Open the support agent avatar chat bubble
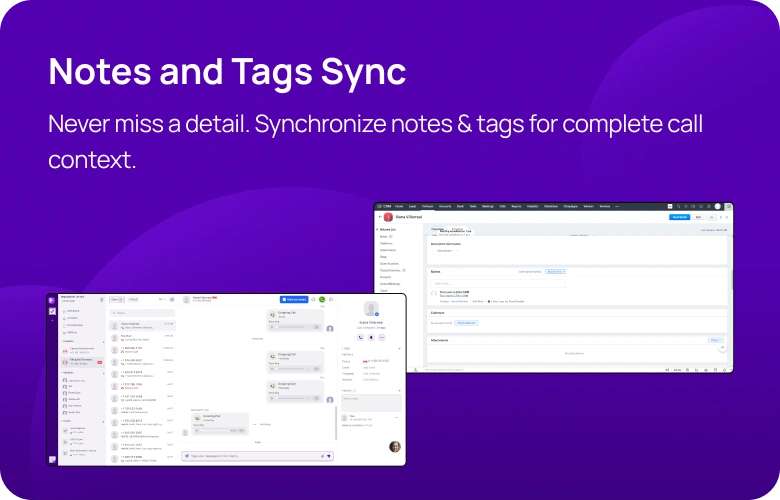780x500 pixels. pos(395,446)
